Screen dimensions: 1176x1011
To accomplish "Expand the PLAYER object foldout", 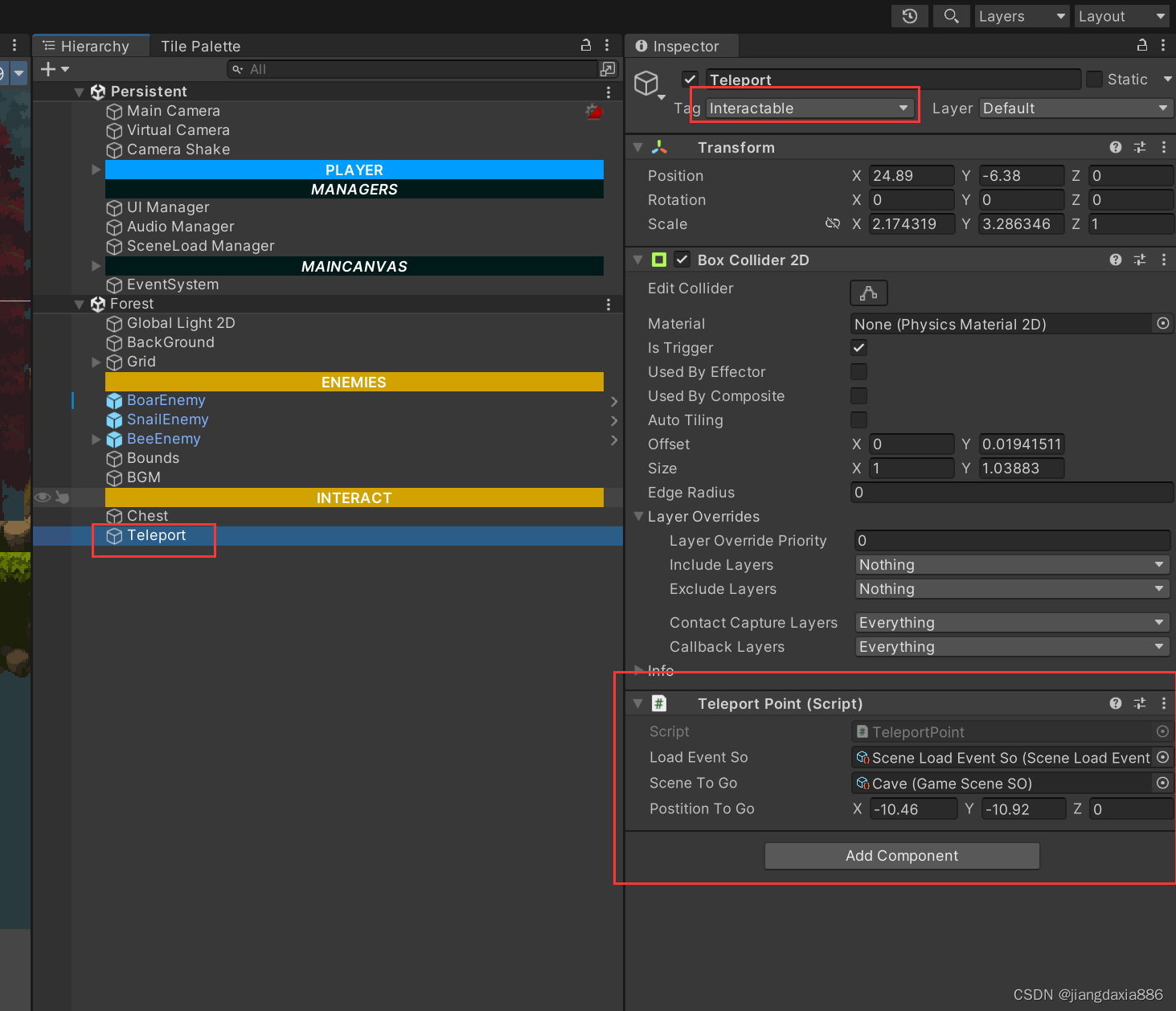I will point(96,170).
